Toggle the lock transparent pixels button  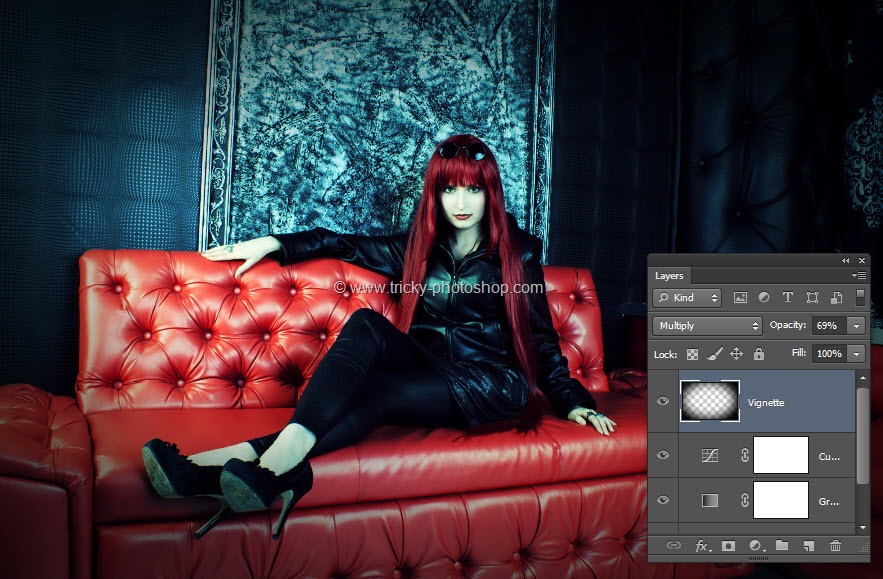[692, 354]
